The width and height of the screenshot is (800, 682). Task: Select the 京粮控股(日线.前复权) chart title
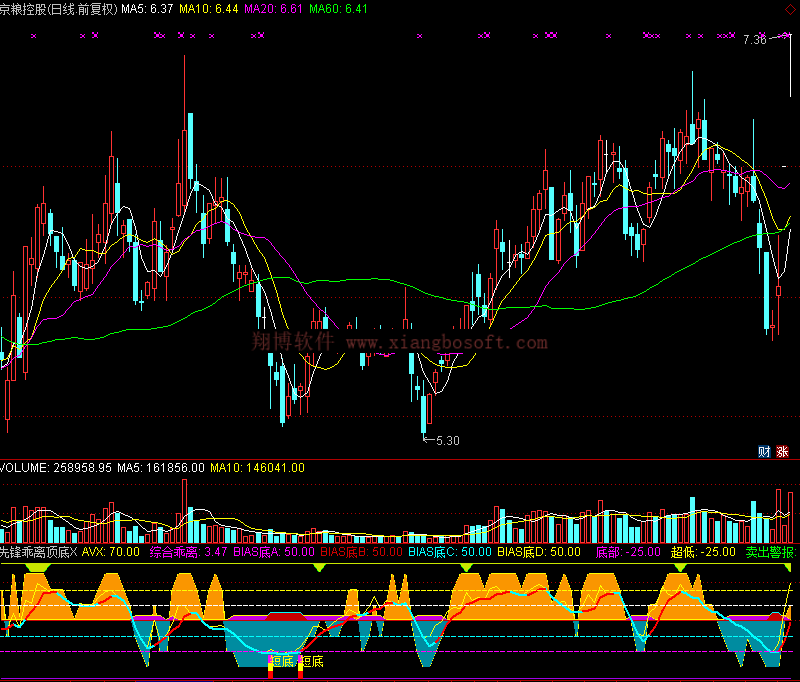coord(59,9)
